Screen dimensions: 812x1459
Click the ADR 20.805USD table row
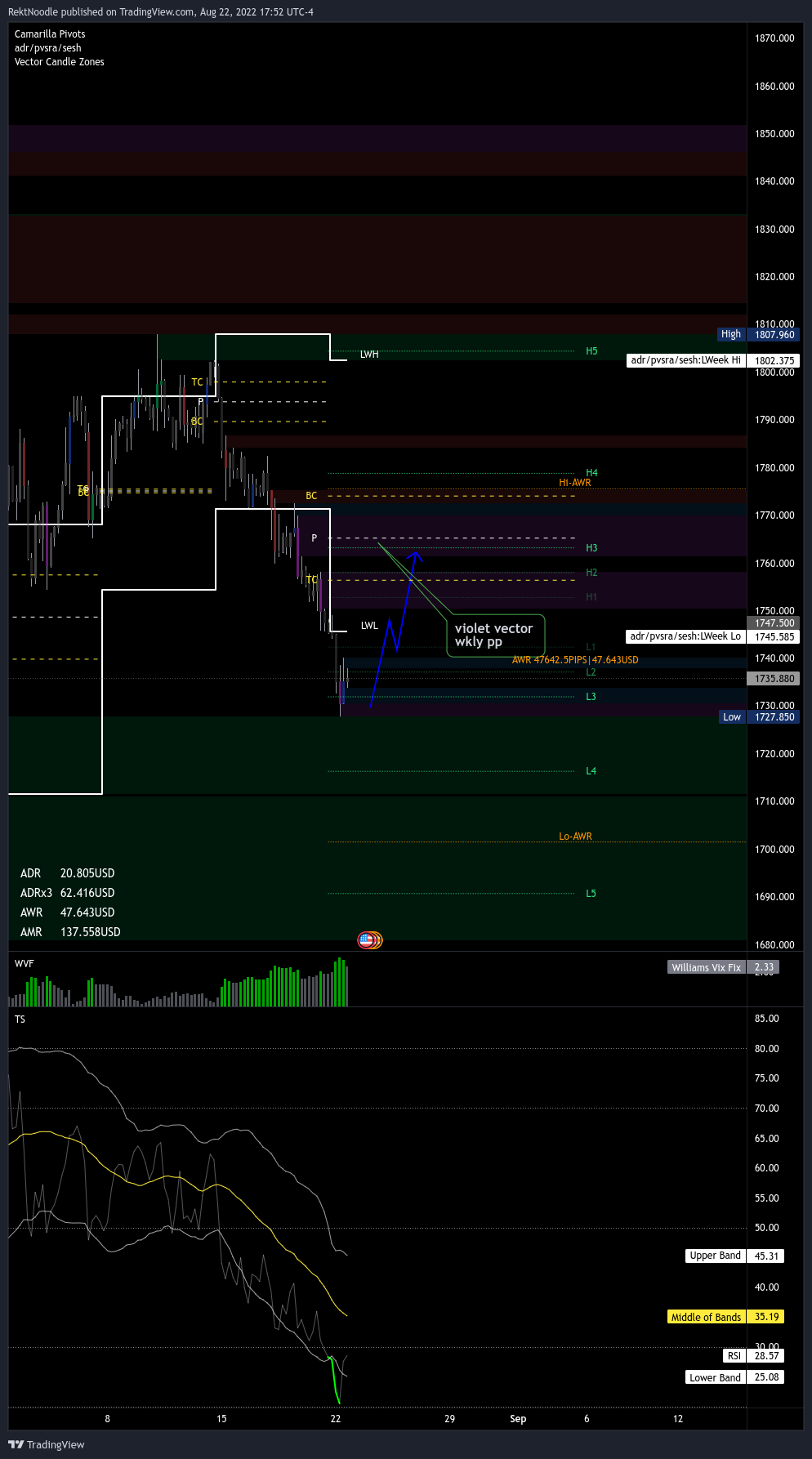[x=68, y=873]
